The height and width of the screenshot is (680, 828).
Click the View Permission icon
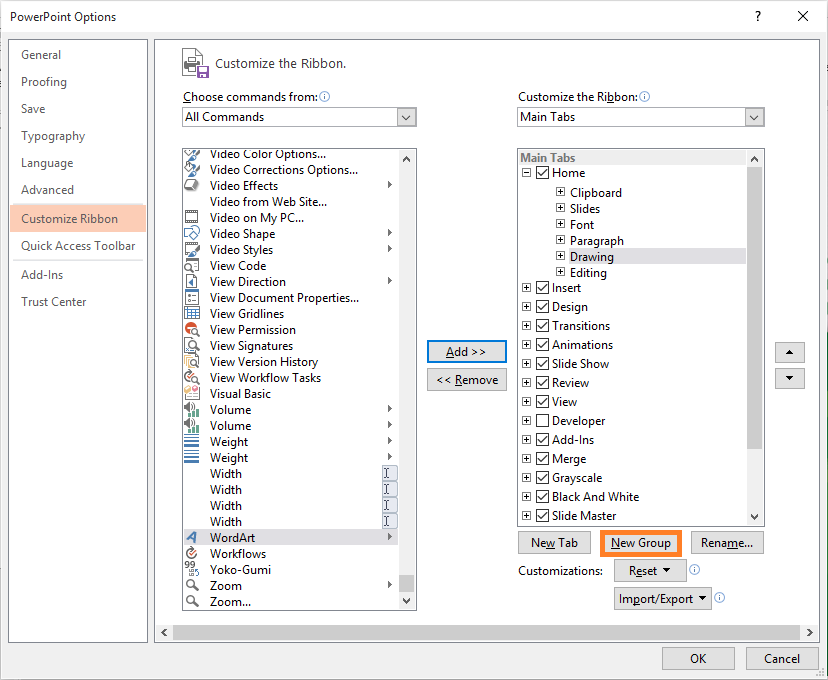coord(192,329)
